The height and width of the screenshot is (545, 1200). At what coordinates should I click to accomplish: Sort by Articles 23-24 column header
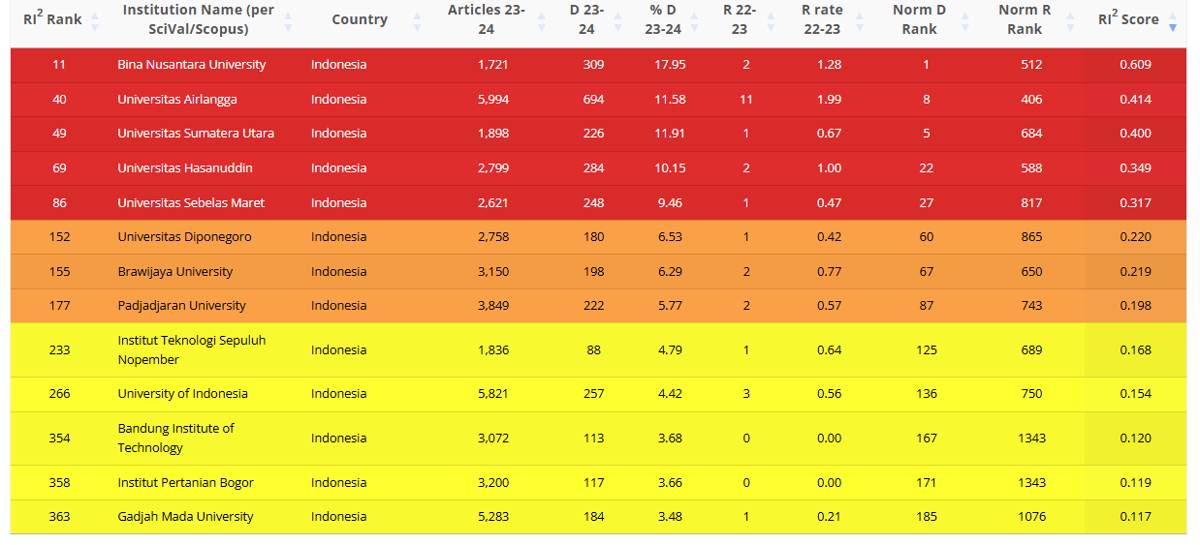(x=486, y=19)
